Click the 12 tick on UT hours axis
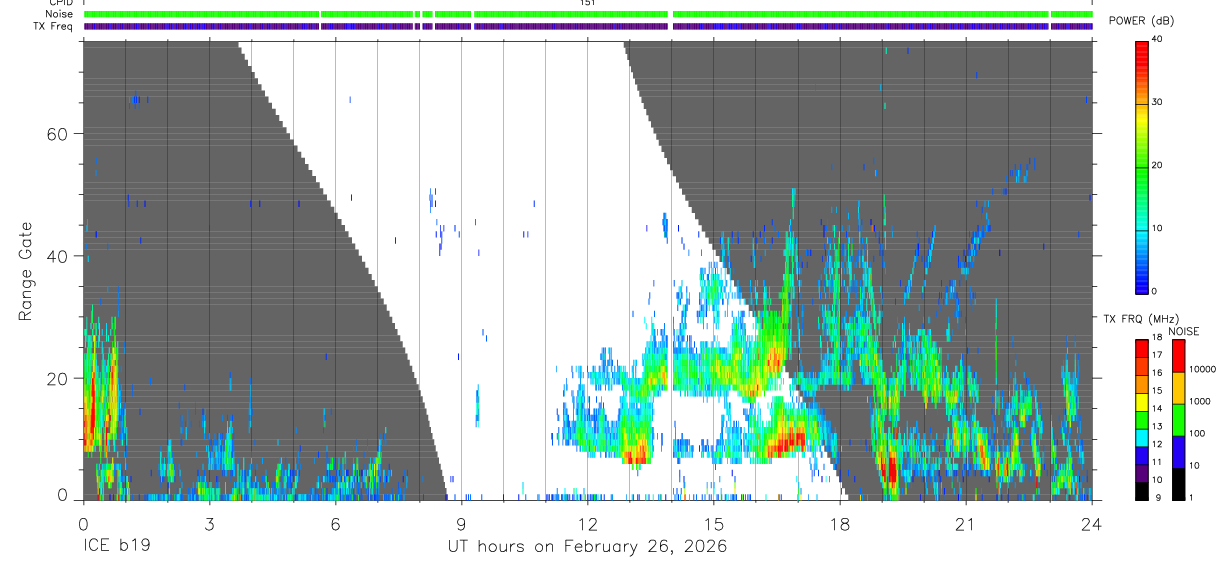Viewport: 1228px width, 567px height. point(588,522)
